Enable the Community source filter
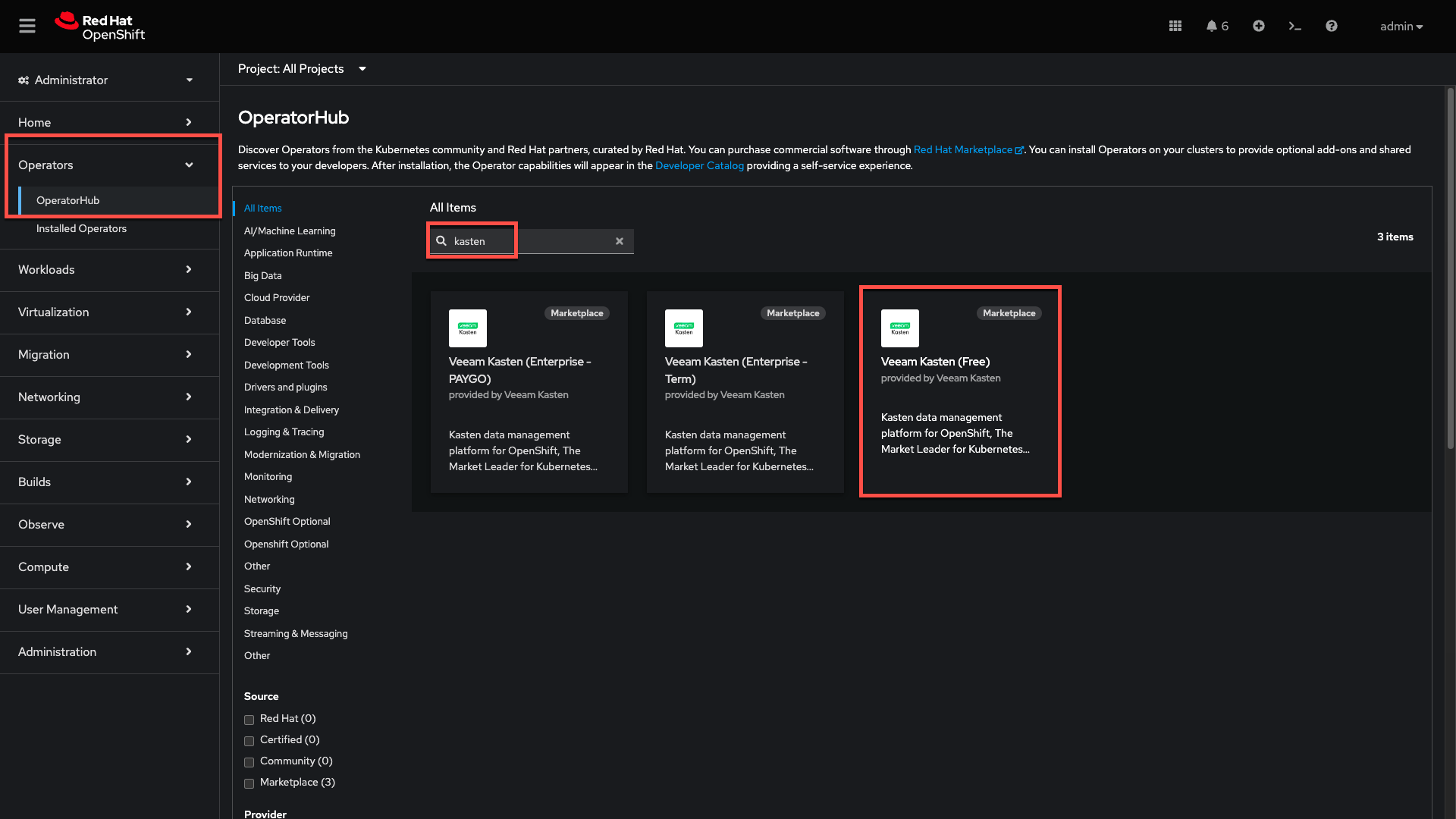This screenshot has width=1456, height=819. click(x=249, y=762)
